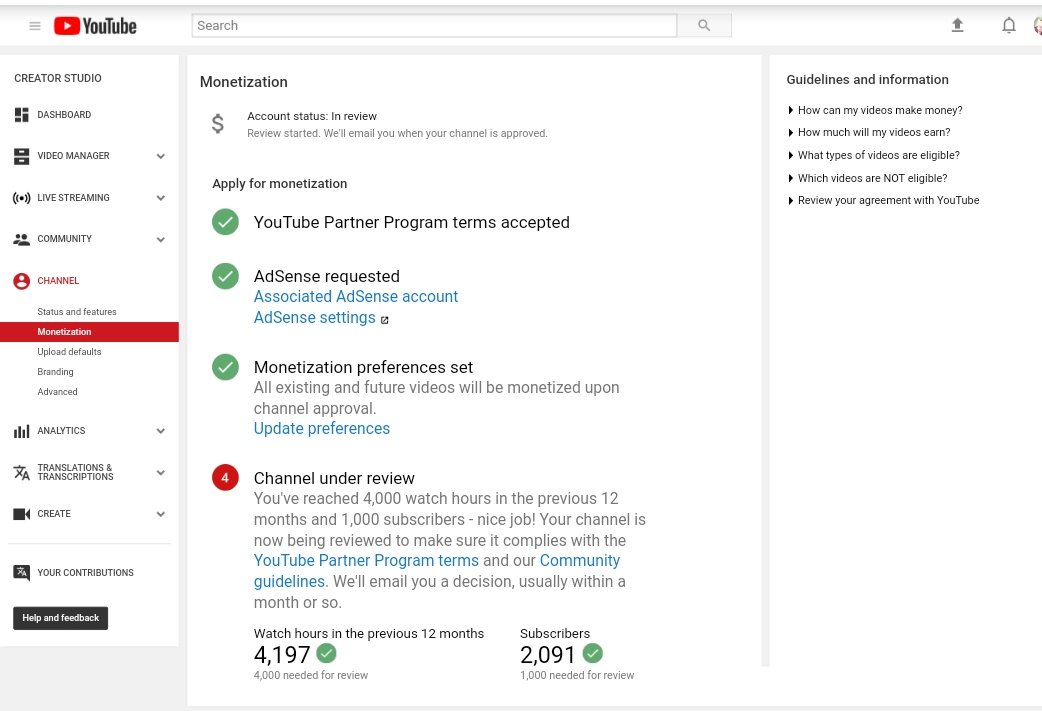The height and width of the screenshot is (711, 1042).
Task: Select the Monetization sidebar item
Action: [89, 332]
